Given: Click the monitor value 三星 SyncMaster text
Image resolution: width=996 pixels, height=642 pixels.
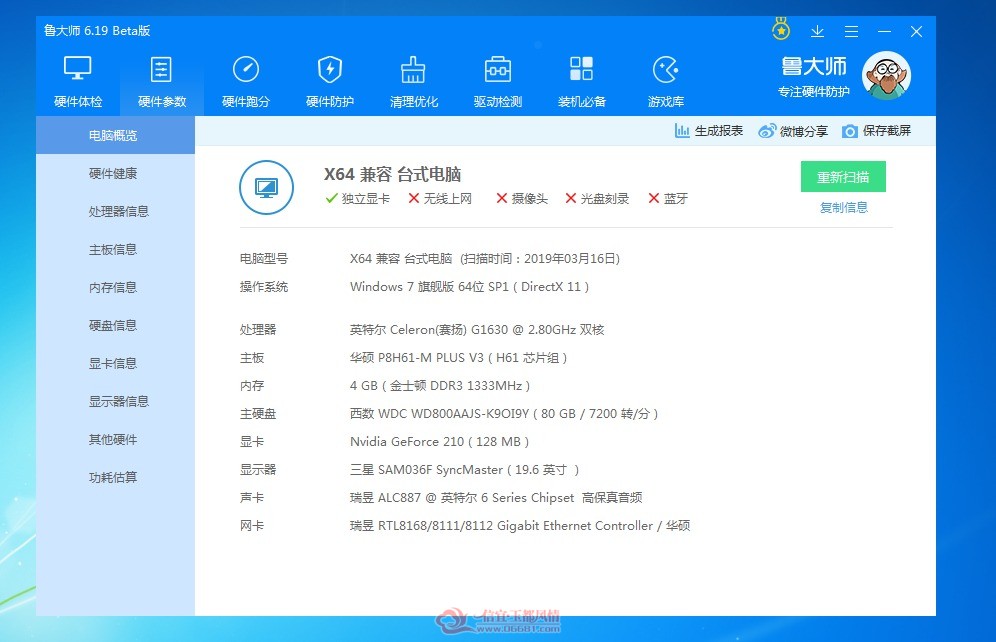Looking at the screenshot, I should (464, 469).
